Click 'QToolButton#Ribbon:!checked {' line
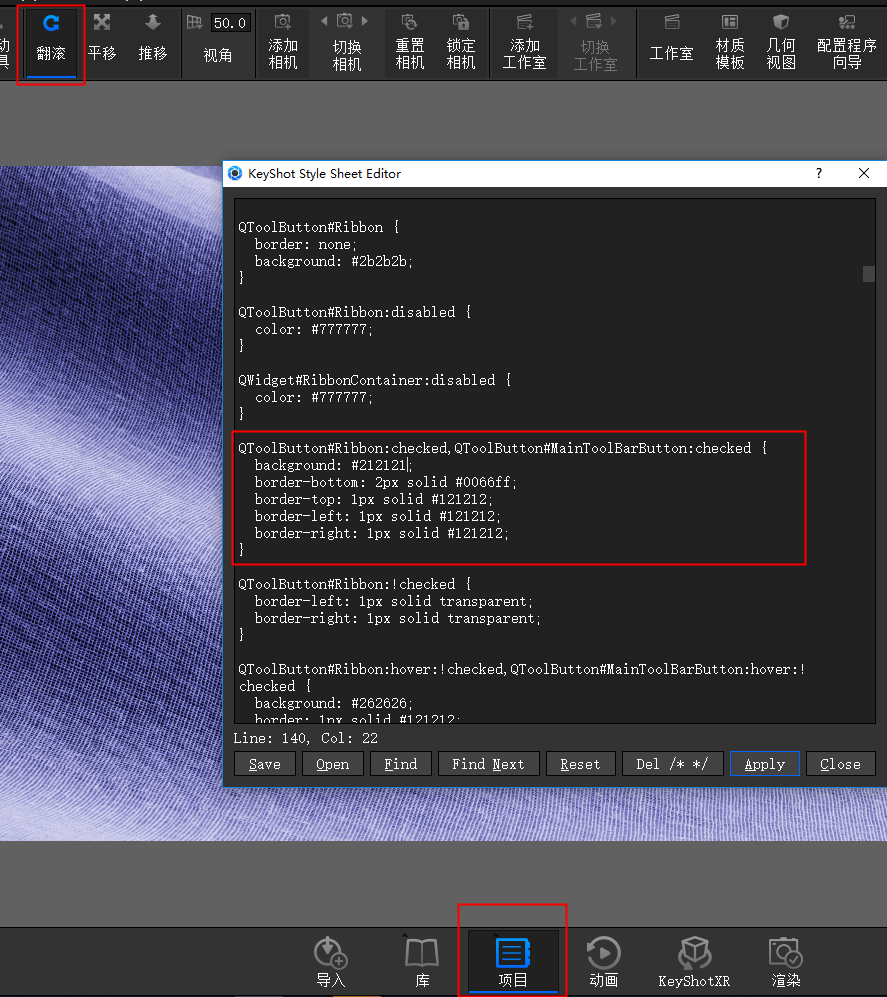 pyautogui.click(x=355, y=584)
